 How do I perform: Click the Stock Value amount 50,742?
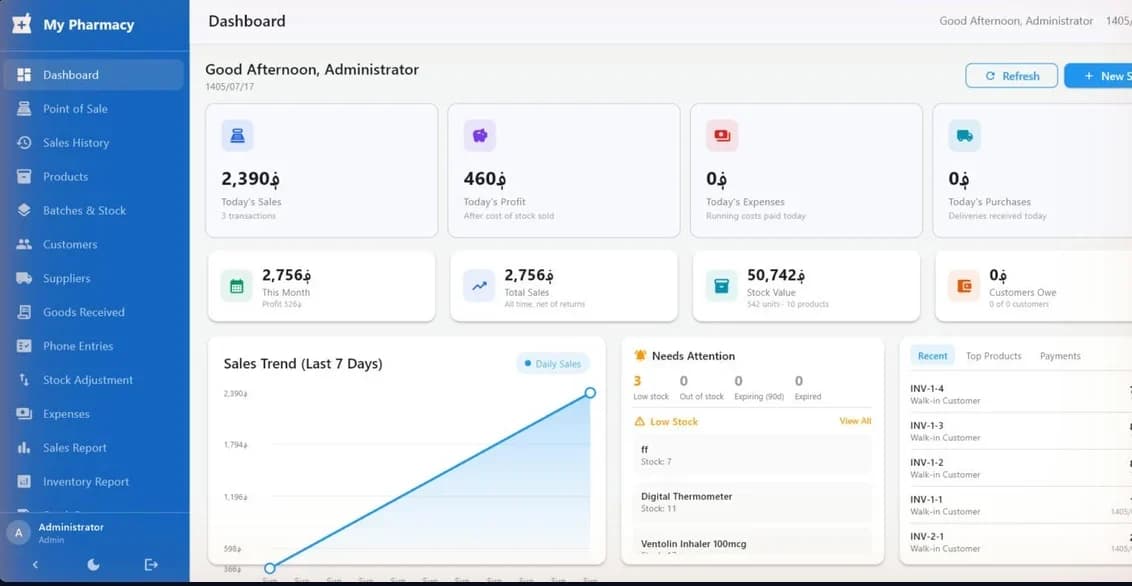[776, 275]
